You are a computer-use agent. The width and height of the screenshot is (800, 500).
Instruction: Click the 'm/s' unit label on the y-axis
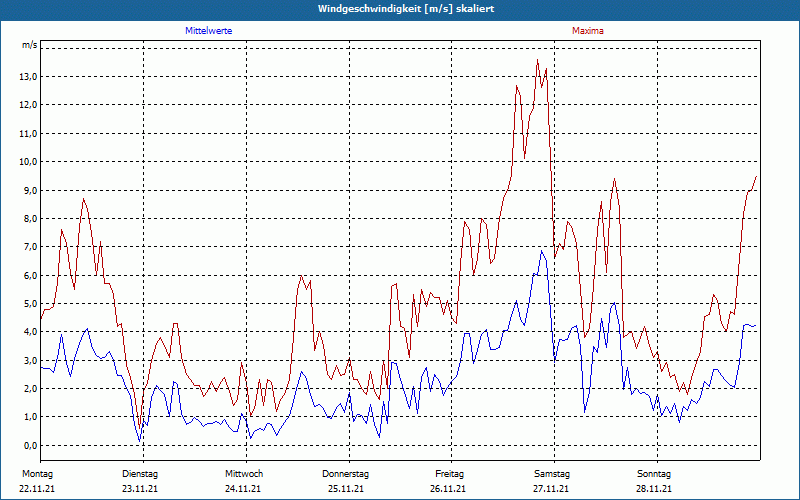point(30,44)
